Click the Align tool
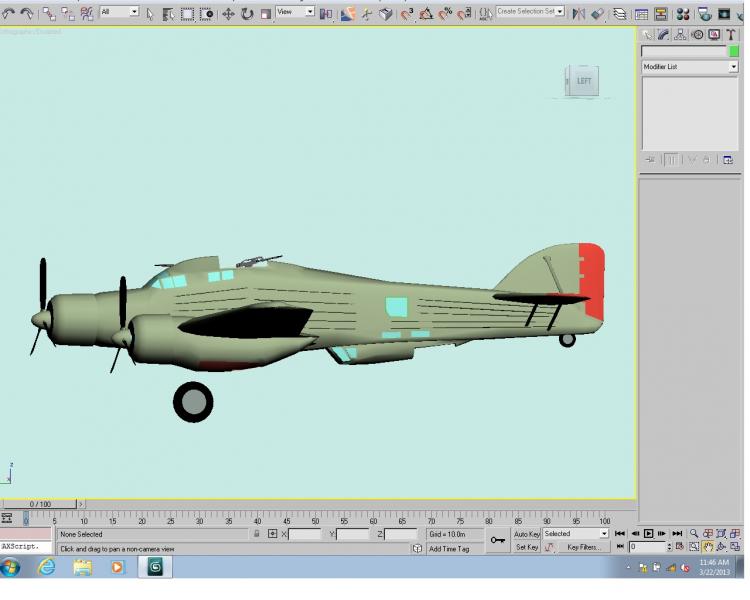750x600 pixels. pos(597,14)
